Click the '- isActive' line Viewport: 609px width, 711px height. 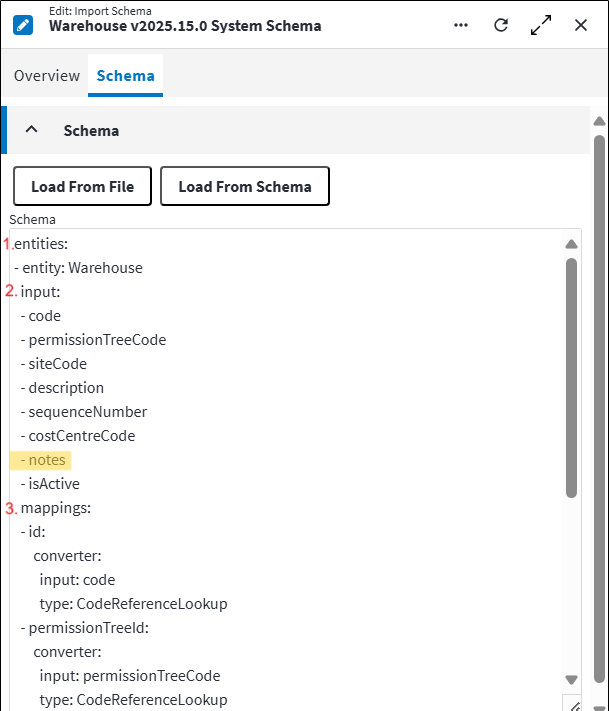tap(50, 484)
